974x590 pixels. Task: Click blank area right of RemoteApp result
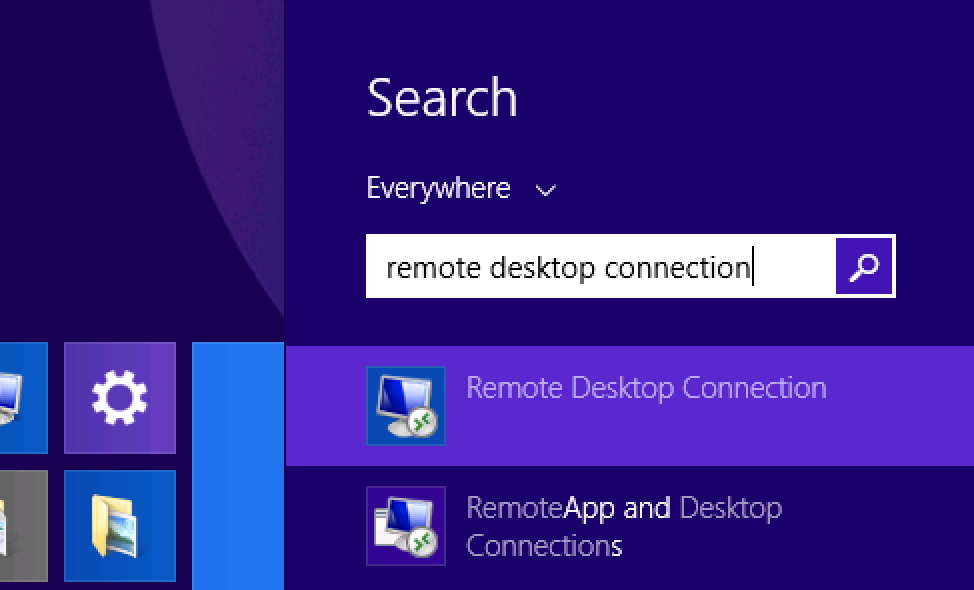(x=880, y=526)
